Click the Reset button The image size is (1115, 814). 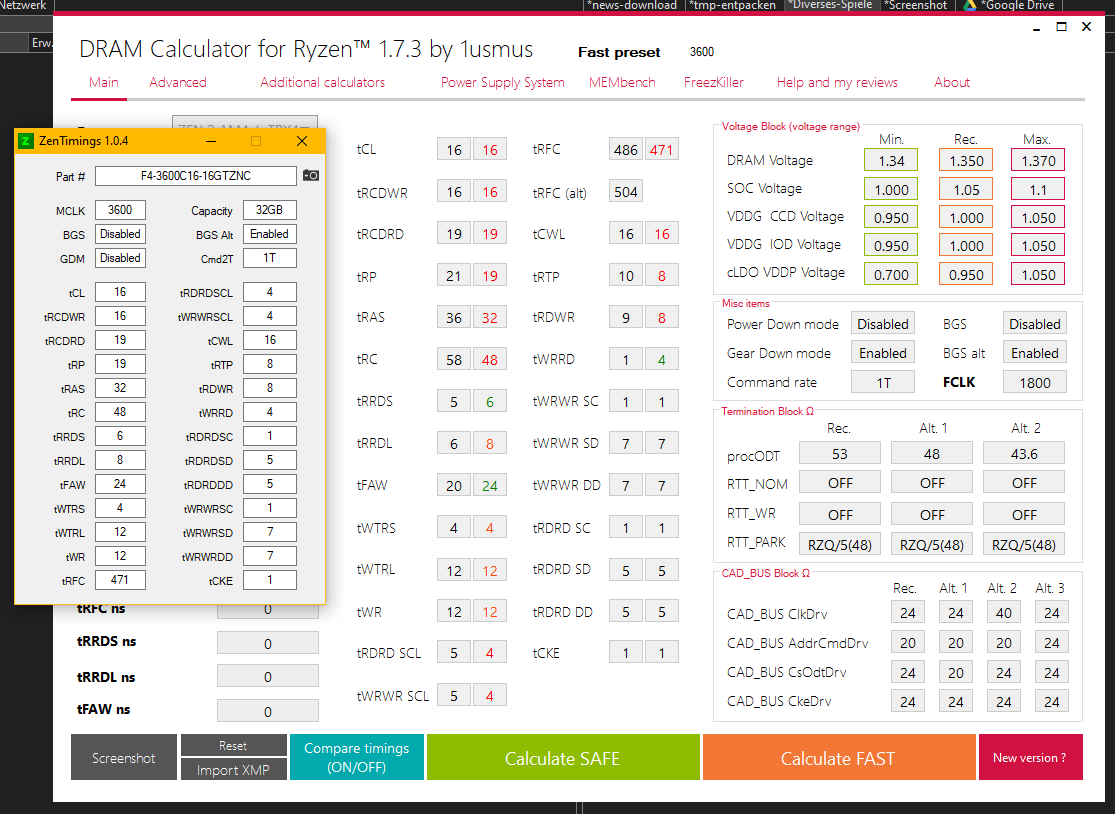tap(234, 745)
